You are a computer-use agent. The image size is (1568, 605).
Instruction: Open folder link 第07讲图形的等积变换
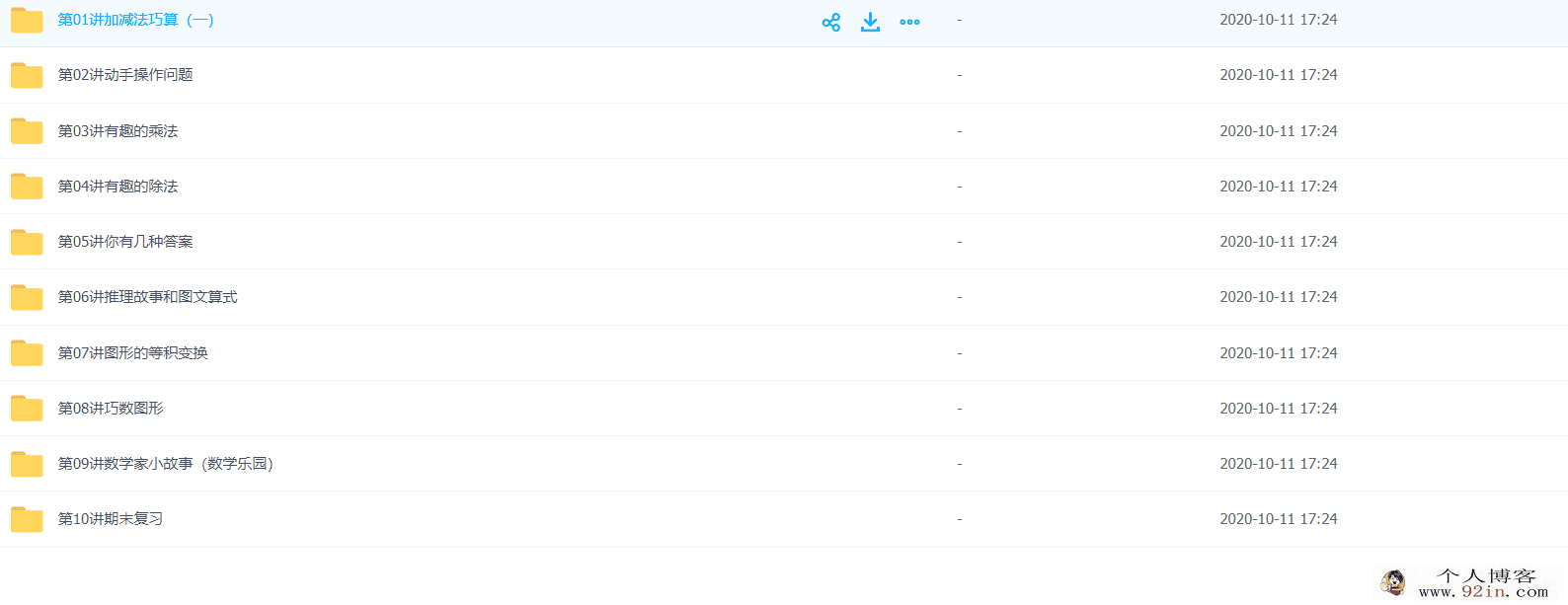(132, 353)
